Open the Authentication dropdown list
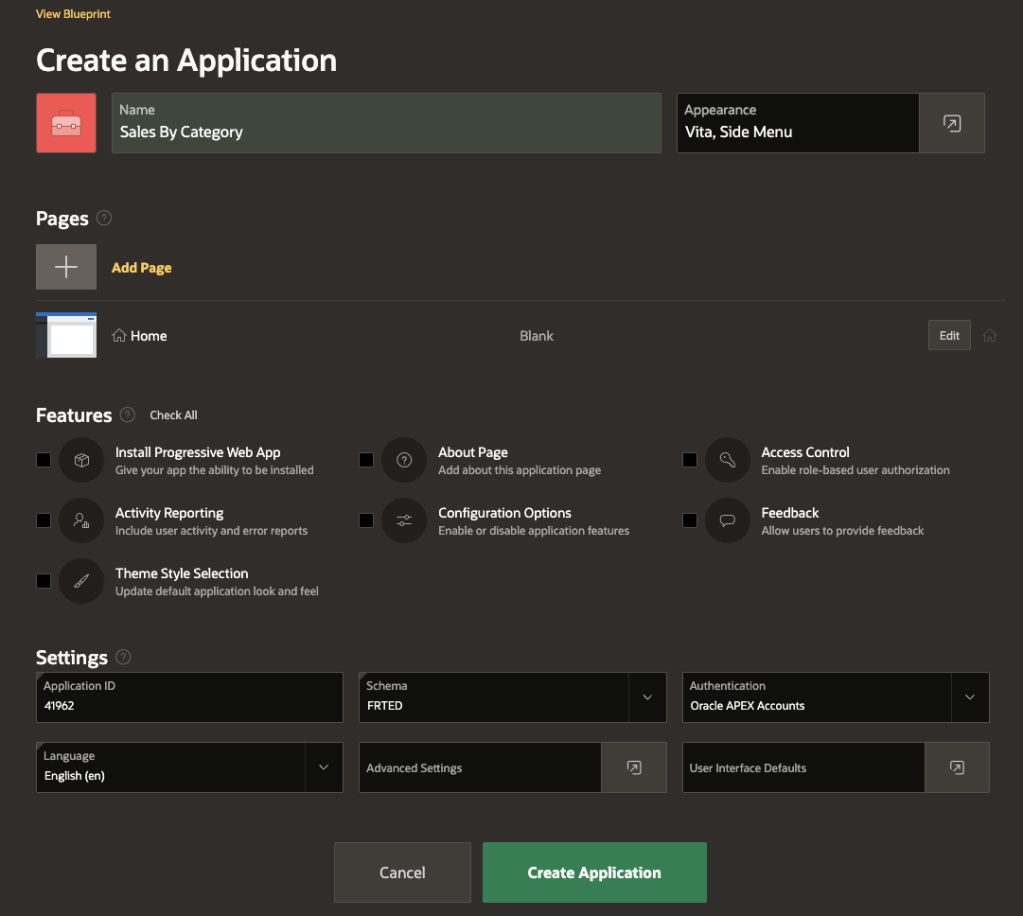This screenshot has height=916, width=1023. (969, 697)
